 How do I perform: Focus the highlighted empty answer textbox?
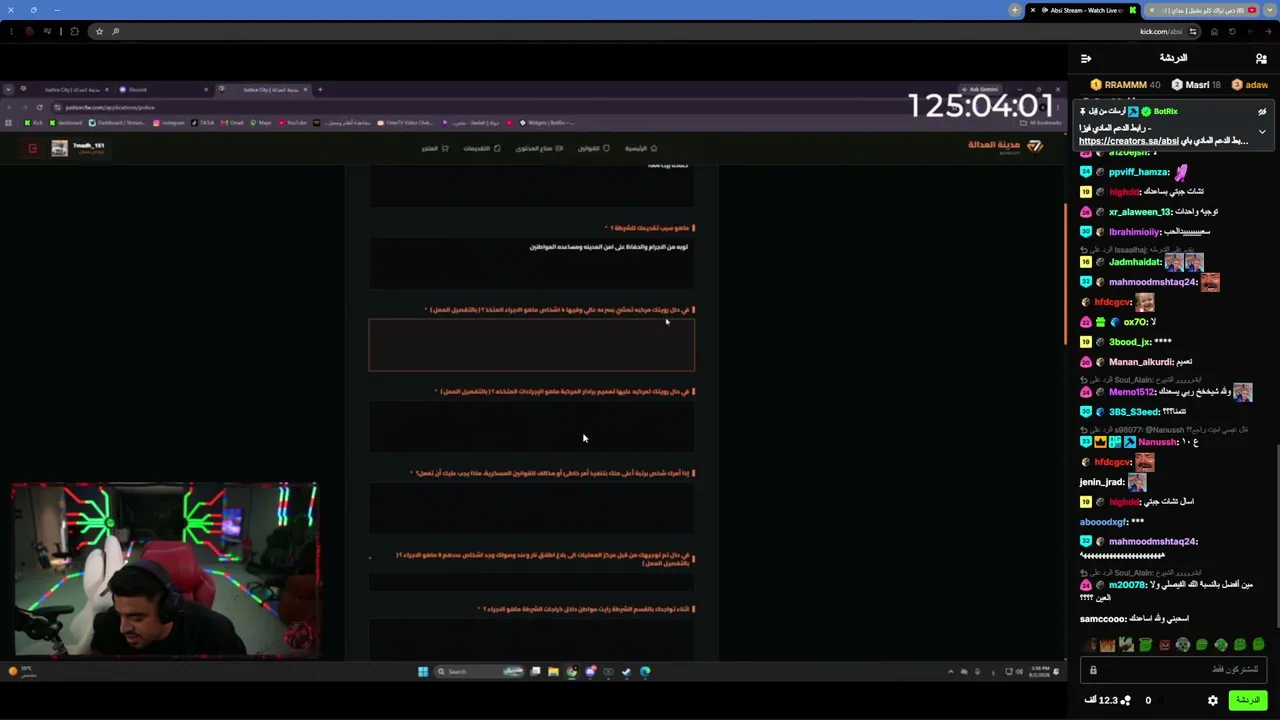(x=531, y=345)
